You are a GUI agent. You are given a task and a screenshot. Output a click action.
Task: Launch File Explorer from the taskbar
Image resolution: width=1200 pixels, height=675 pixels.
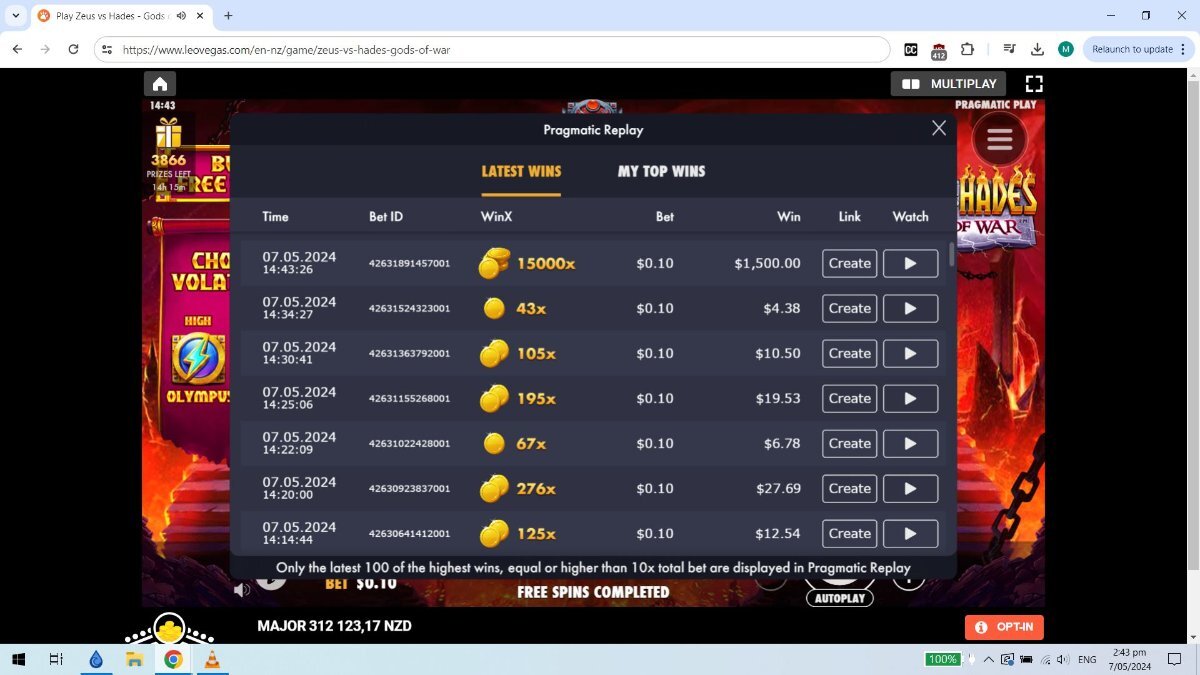pos(134,659)
